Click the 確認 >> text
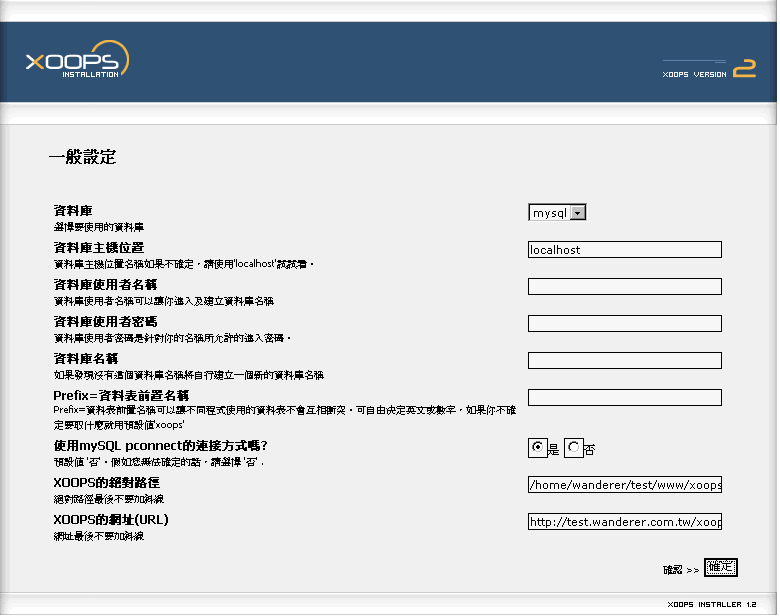 tap(680, 569)
